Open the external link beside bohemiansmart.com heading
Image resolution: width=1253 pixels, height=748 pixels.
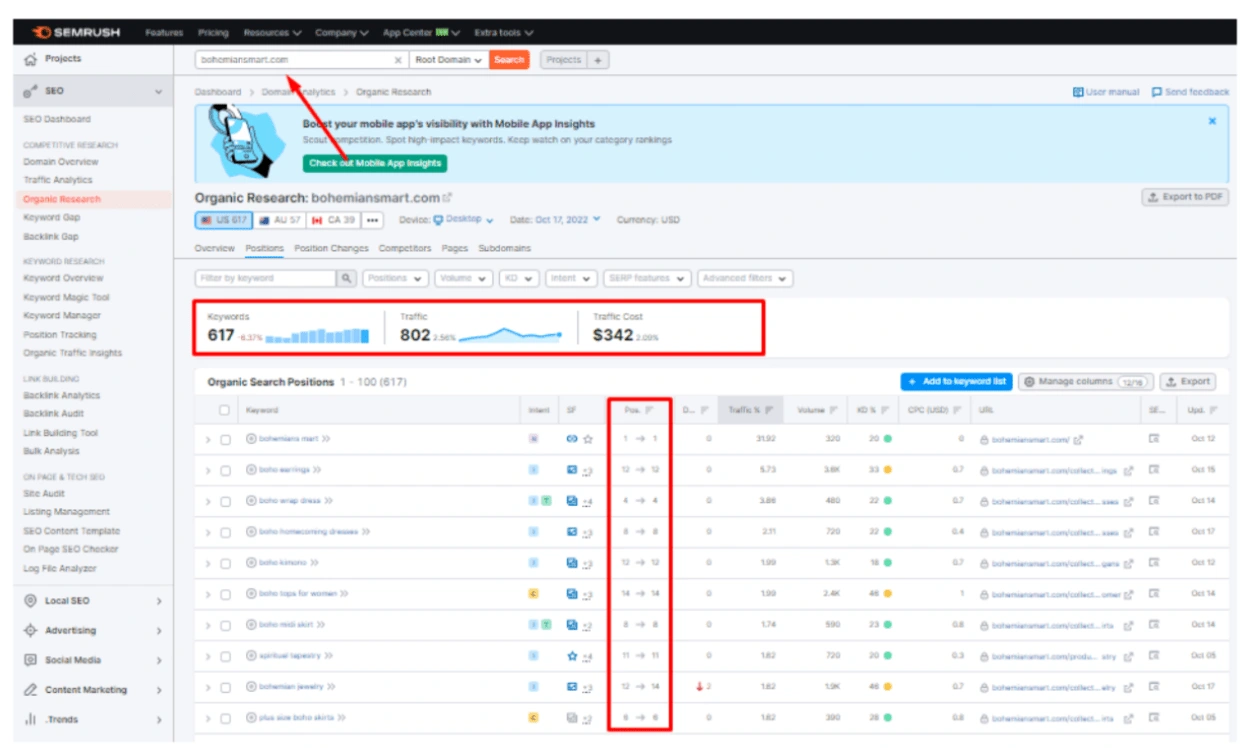point(448,198)
